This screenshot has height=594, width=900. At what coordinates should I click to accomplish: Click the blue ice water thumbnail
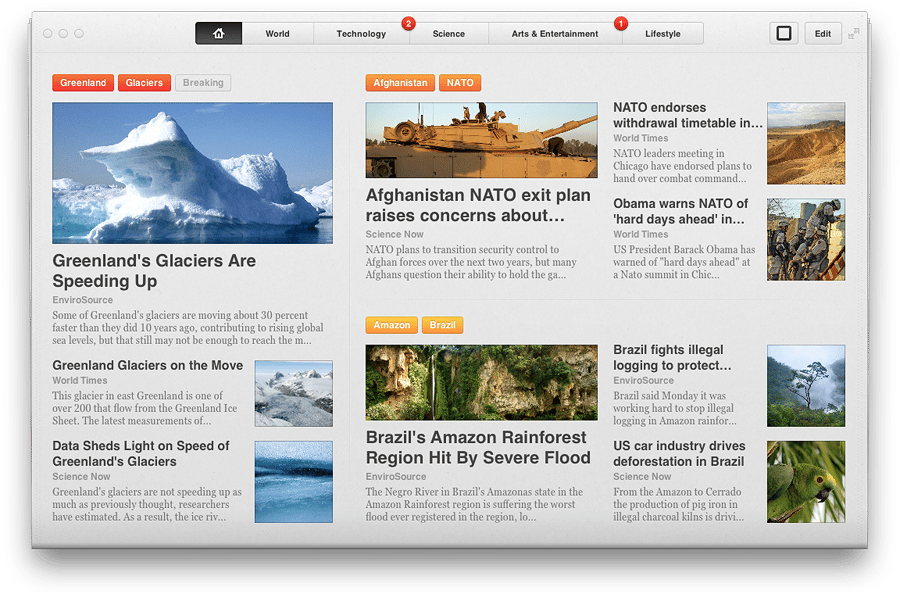(x=294, y=482)
